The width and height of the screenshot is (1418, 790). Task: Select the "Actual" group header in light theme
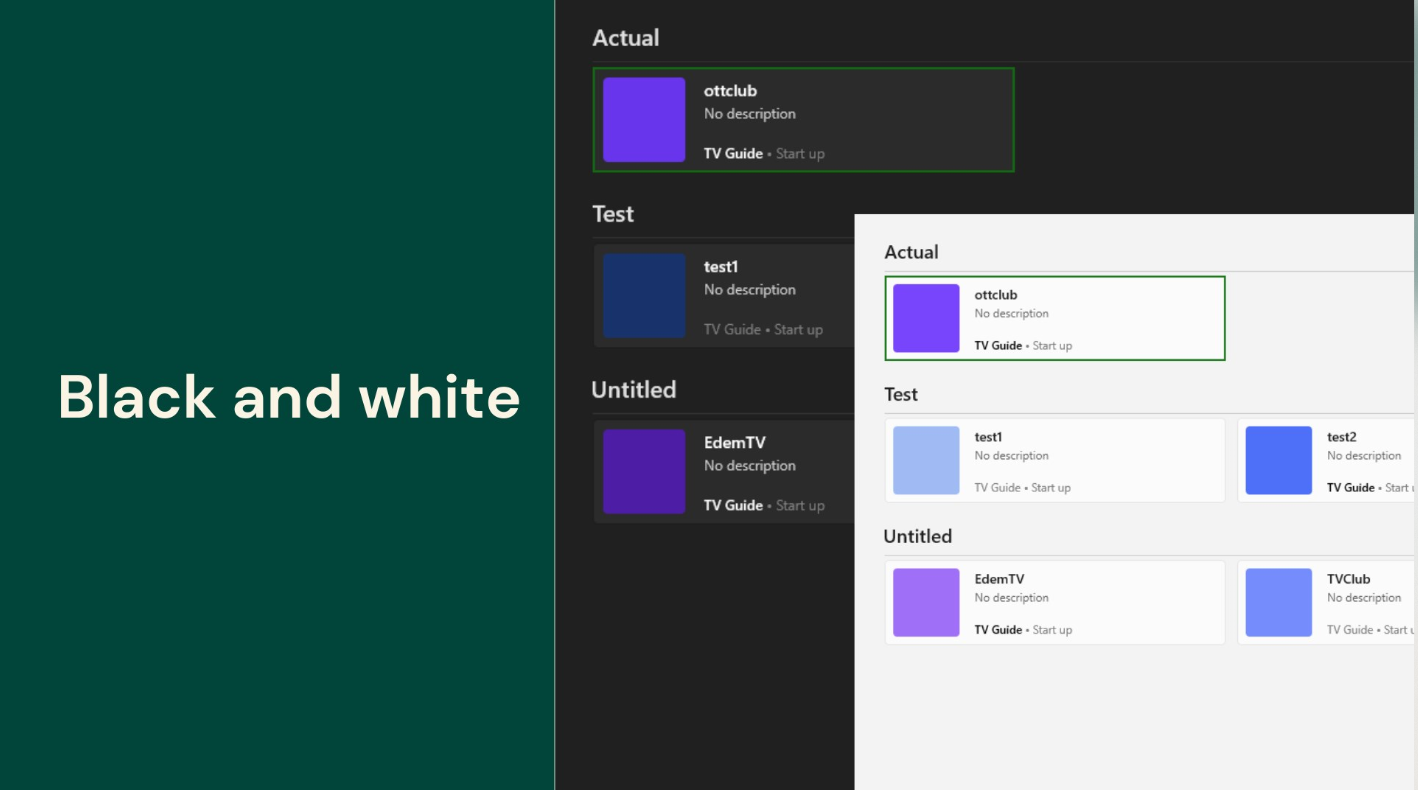911,252
